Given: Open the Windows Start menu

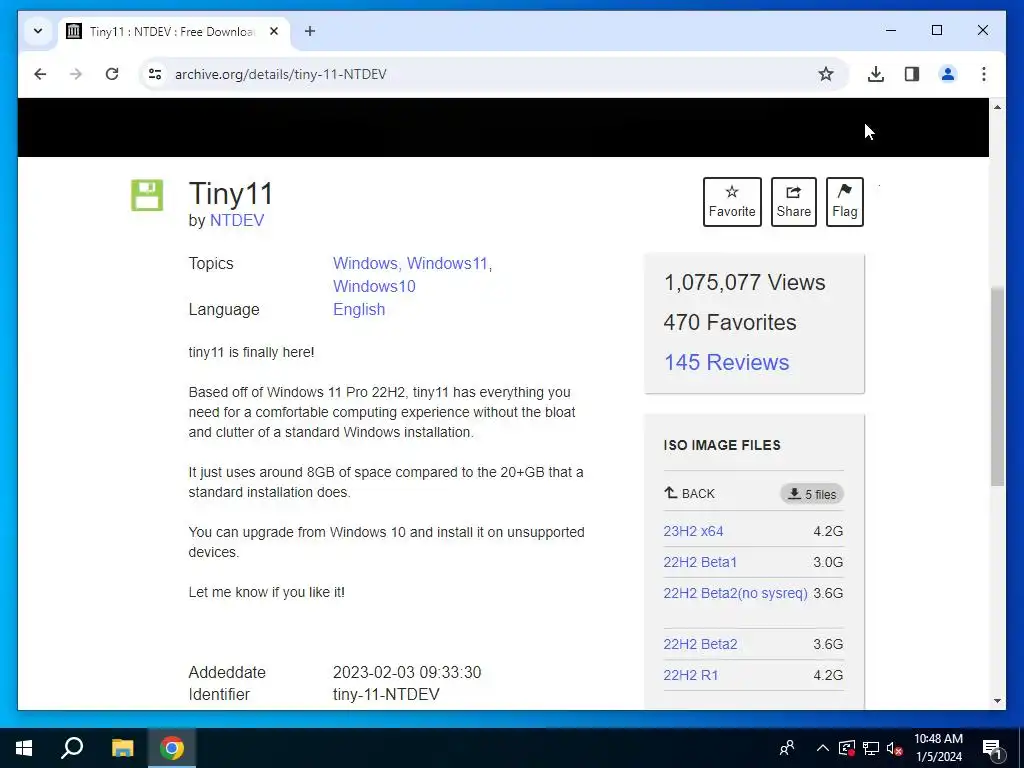Looking at the screenshot, I should pyautogui.click(x=24, y=748).
